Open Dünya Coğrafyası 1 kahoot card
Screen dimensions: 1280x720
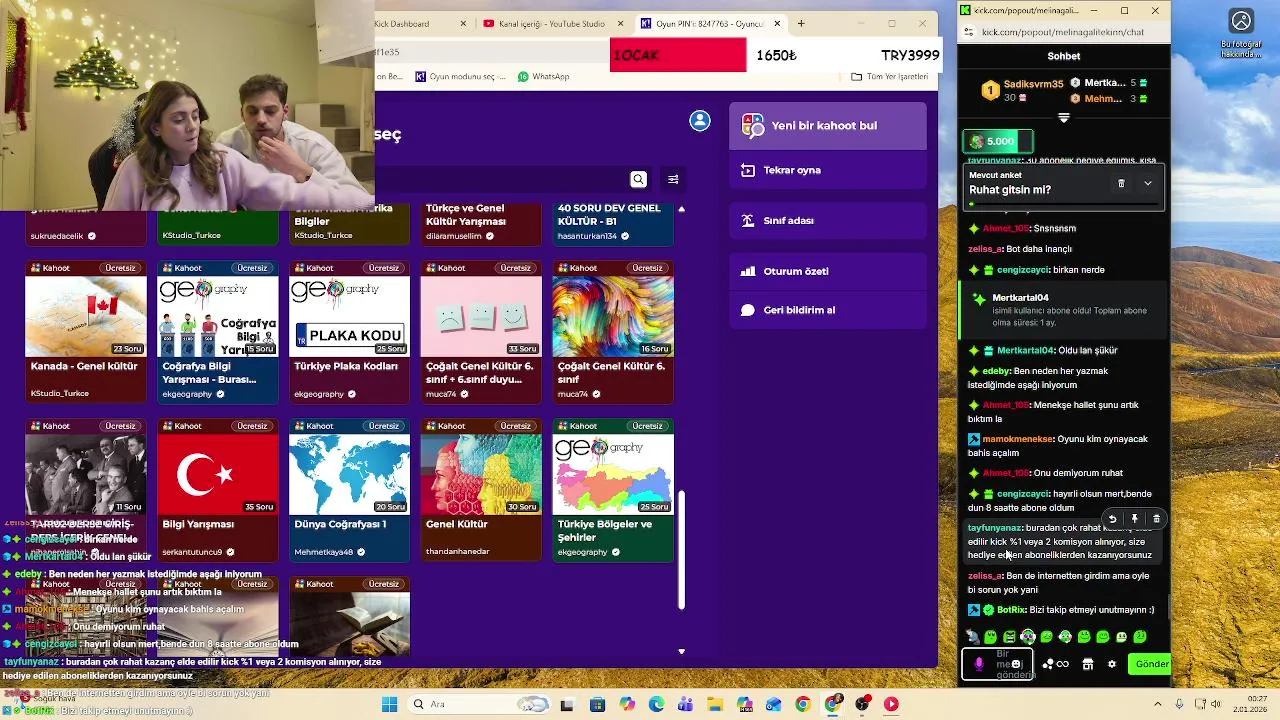(x=349, y=490)
